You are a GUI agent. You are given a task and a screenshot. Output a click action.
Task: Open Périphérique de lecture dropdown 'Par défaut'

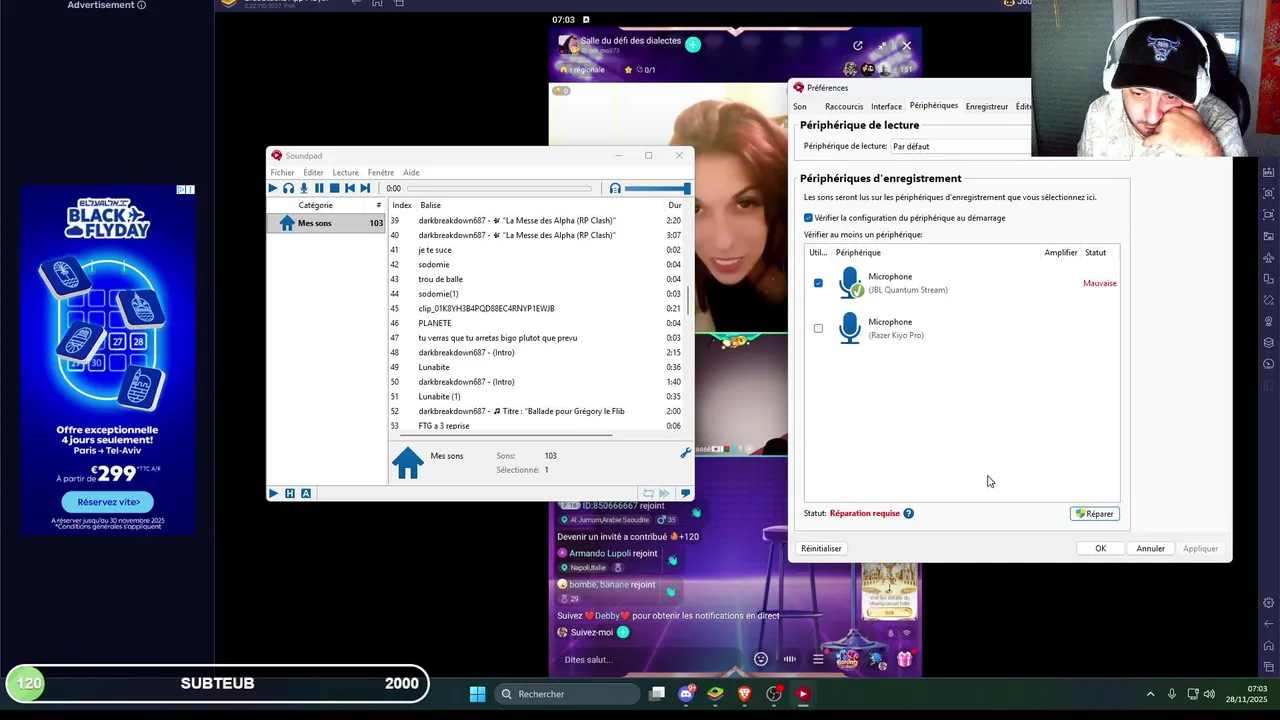[x=960, y=146]
